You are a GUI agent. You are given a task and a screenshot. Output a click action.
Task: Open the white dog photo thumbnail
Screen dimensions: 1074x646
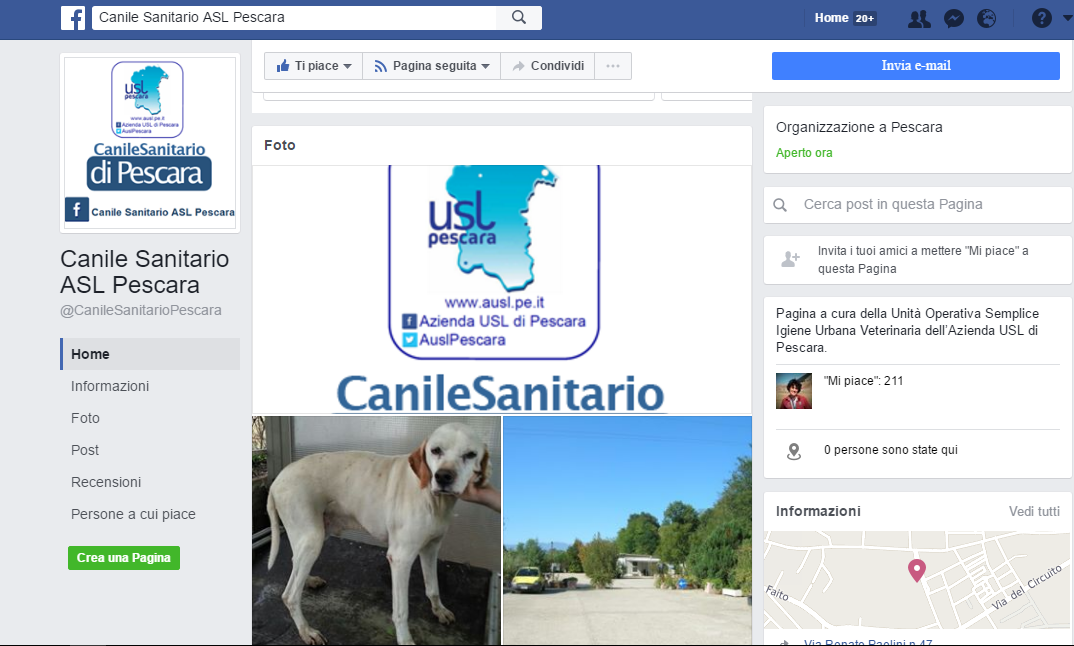click(376, 530)
